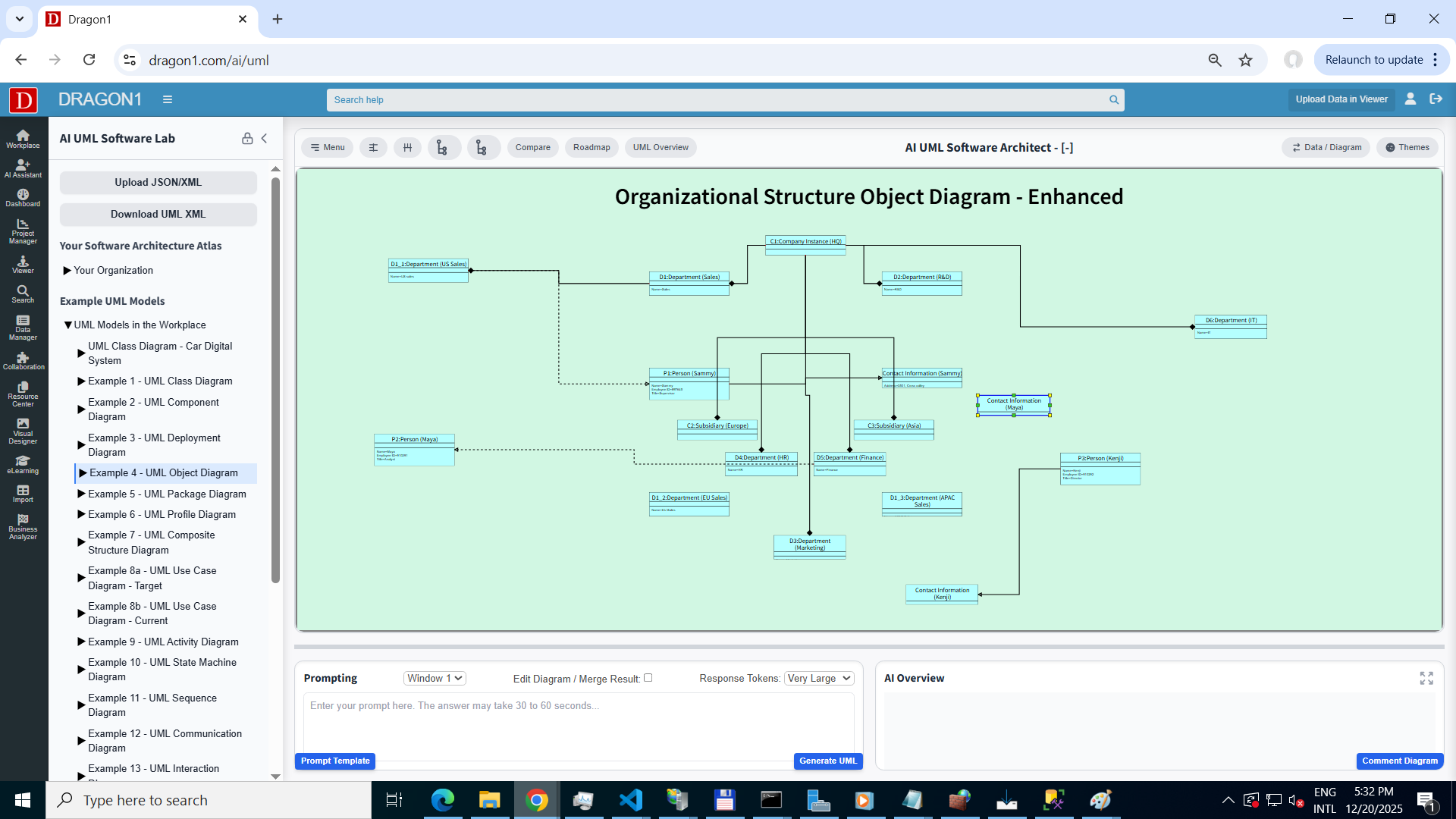Click the horizontal align icon in diagram toolbar
The height and width of the screenshot is (819, 1456).
click(x=373, y=147)
